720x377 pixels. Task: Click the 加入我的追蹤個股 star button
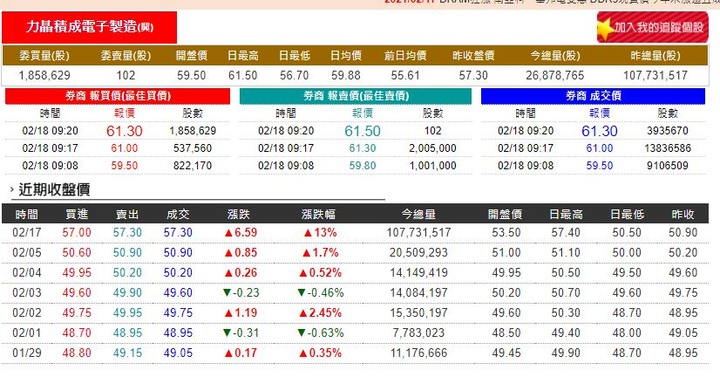click(652, 28)
